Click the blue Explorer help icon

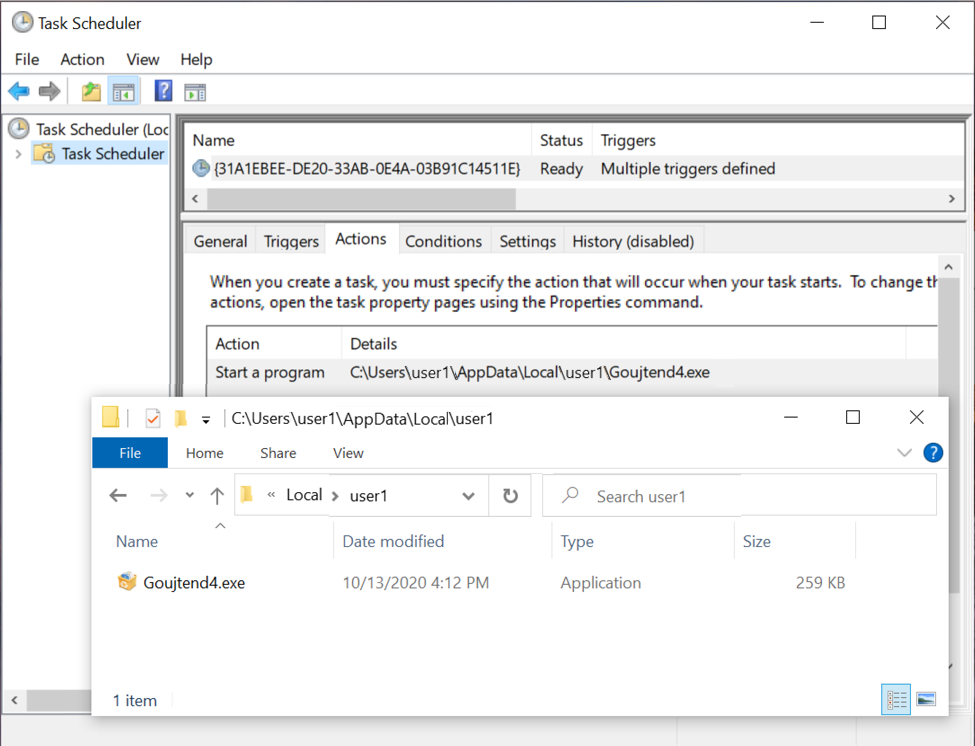pos(933,453)
